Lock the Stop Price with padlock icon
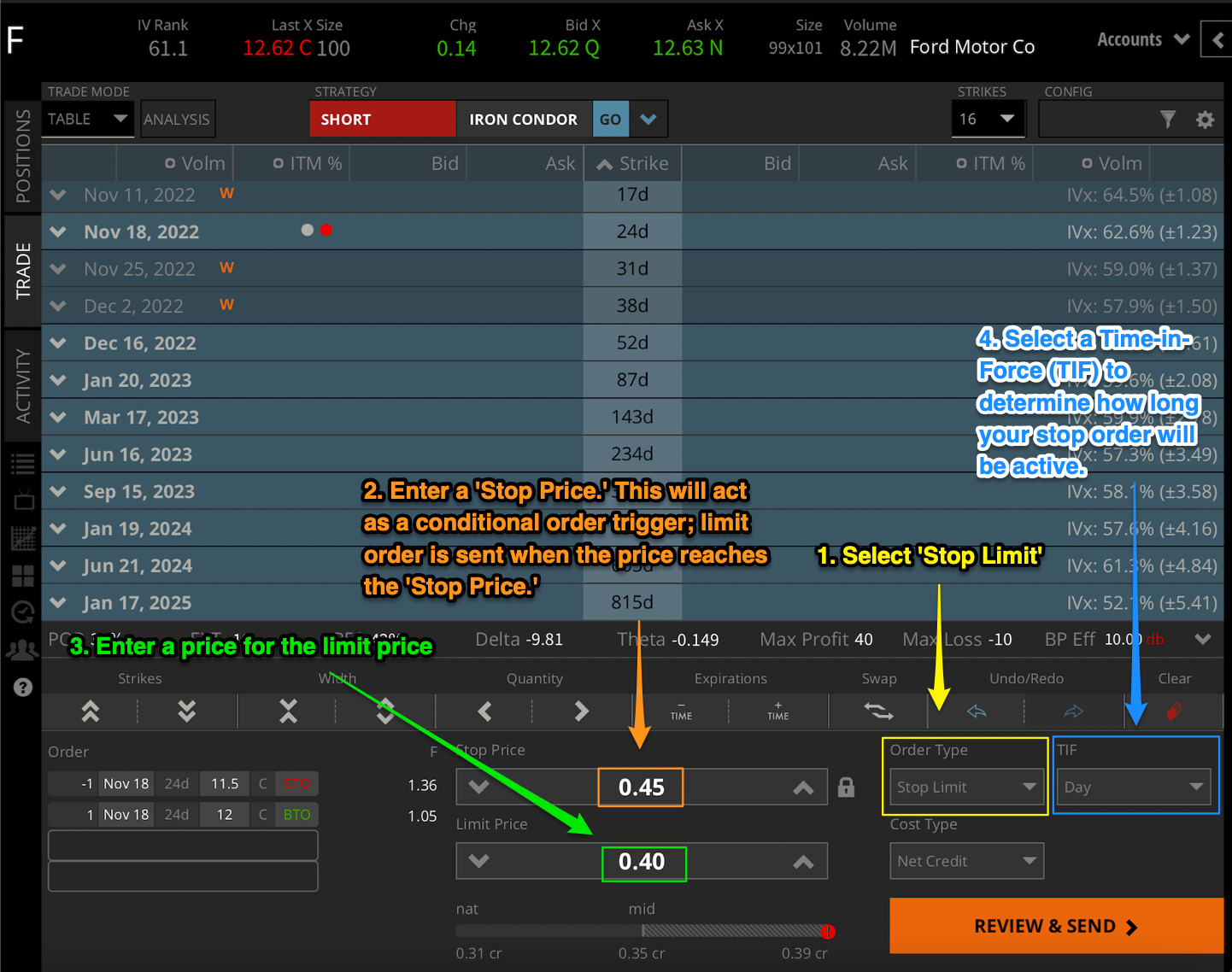 coord(846,787)
